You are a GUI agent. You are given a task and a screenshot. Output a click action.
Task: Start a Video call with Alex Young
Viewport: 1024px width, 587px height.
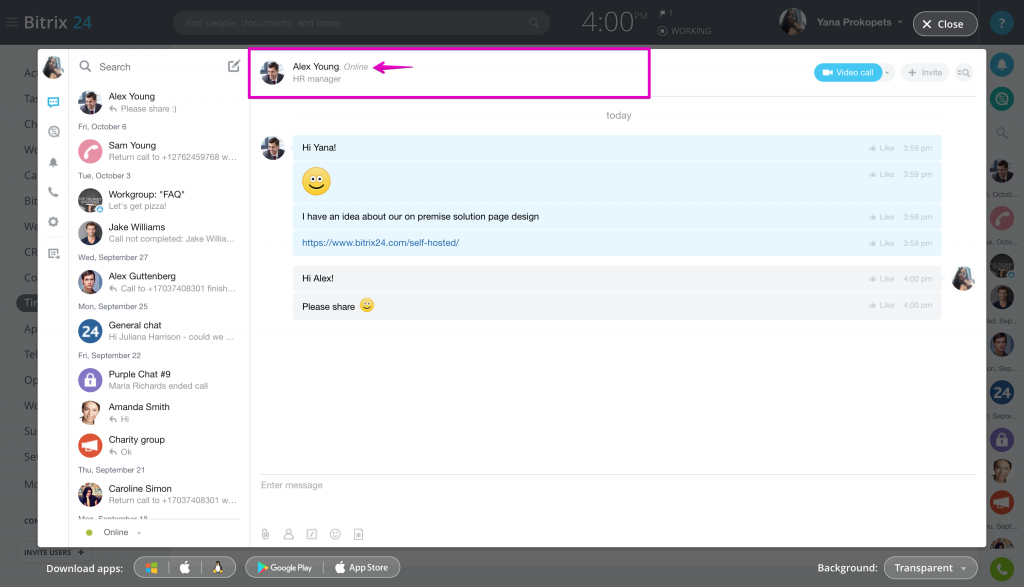point(848,72)
